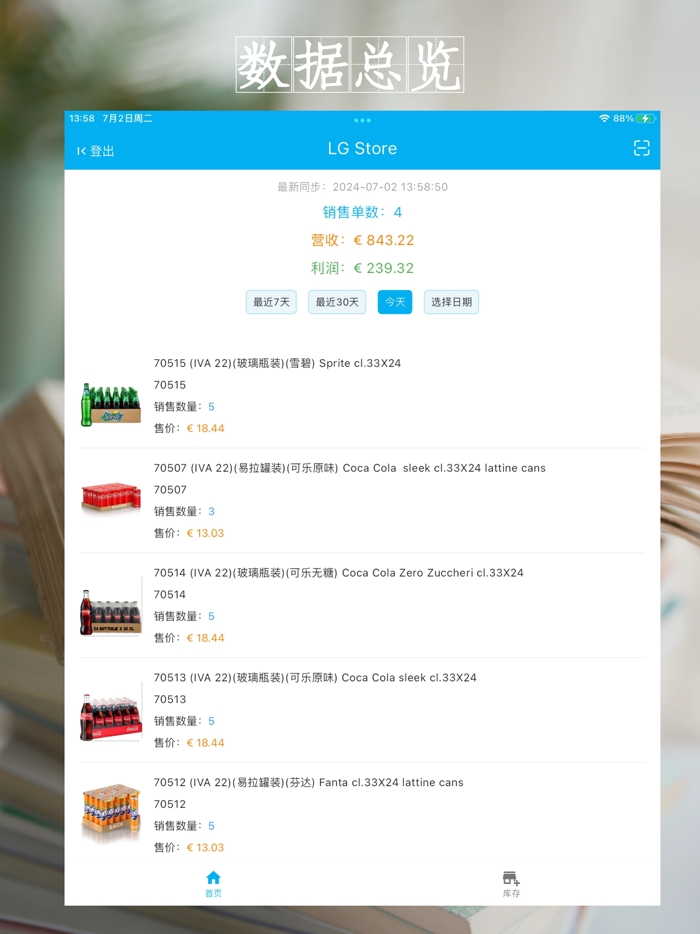Click the 销售单数: 4 order count

coord(362,212)
